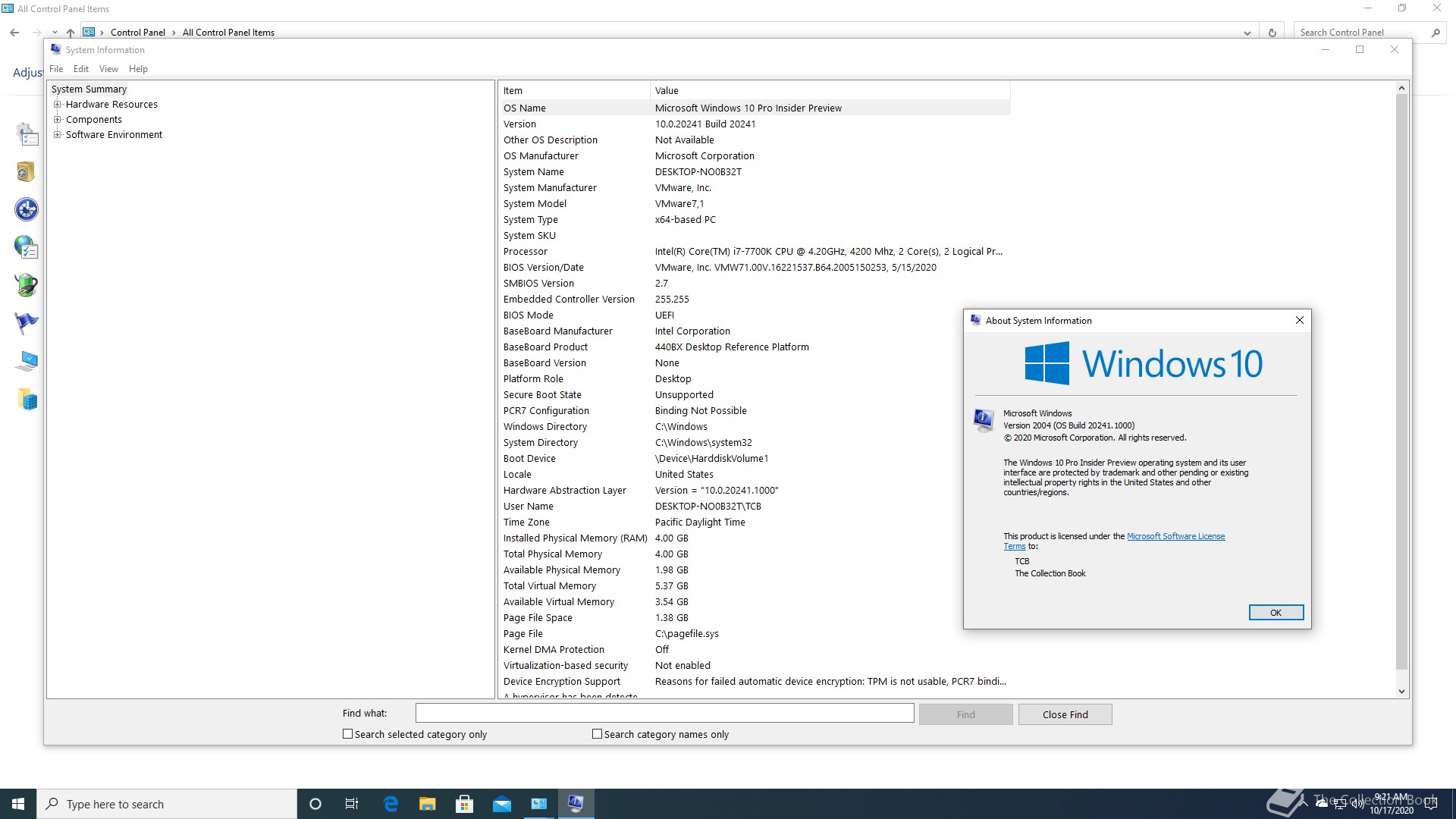Open Power Options battery icon
The image size is (1456, 819).
pos(27,285)
